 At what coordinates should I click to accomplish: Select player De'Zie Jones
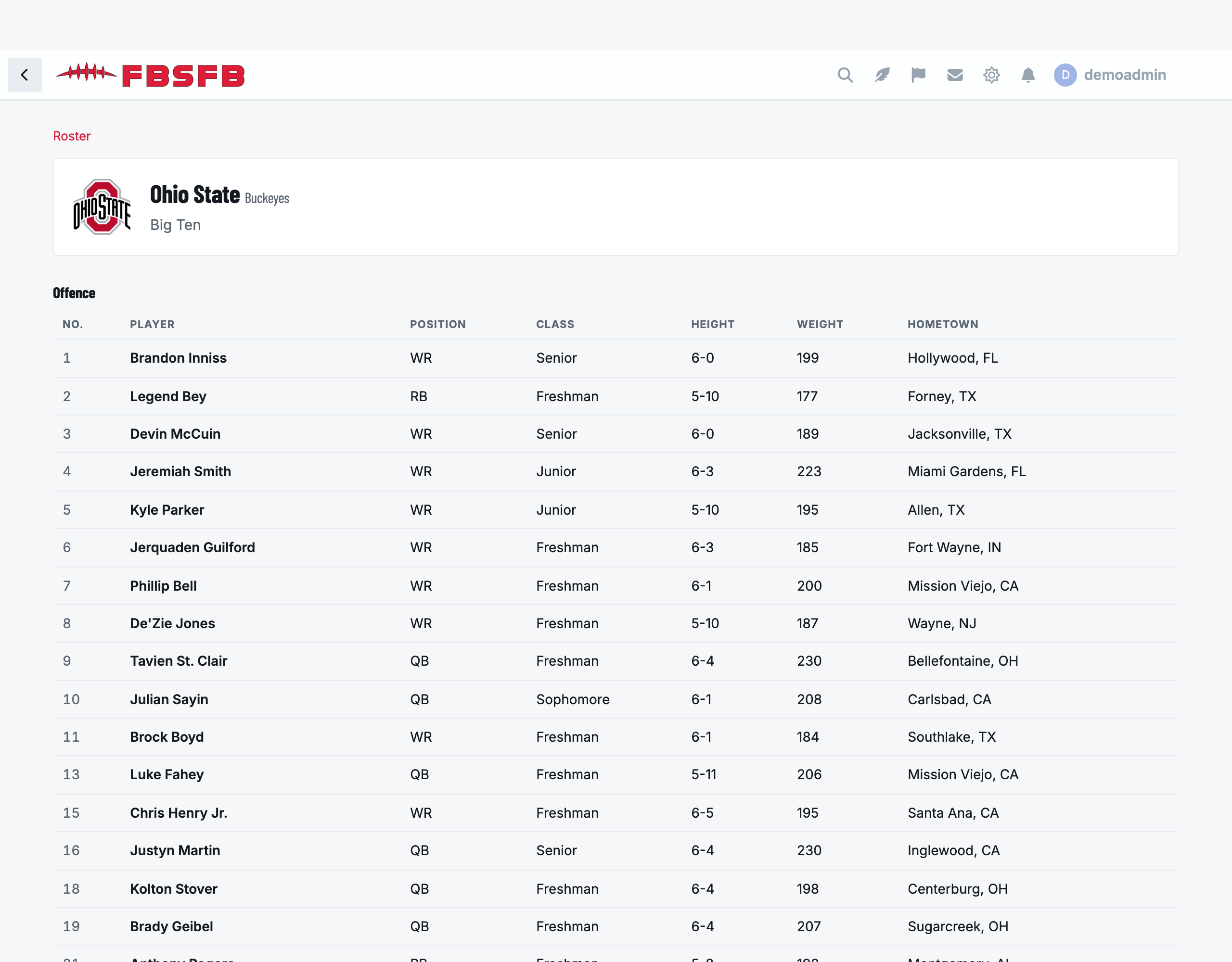pyautogui.click(x=172, y=623)
